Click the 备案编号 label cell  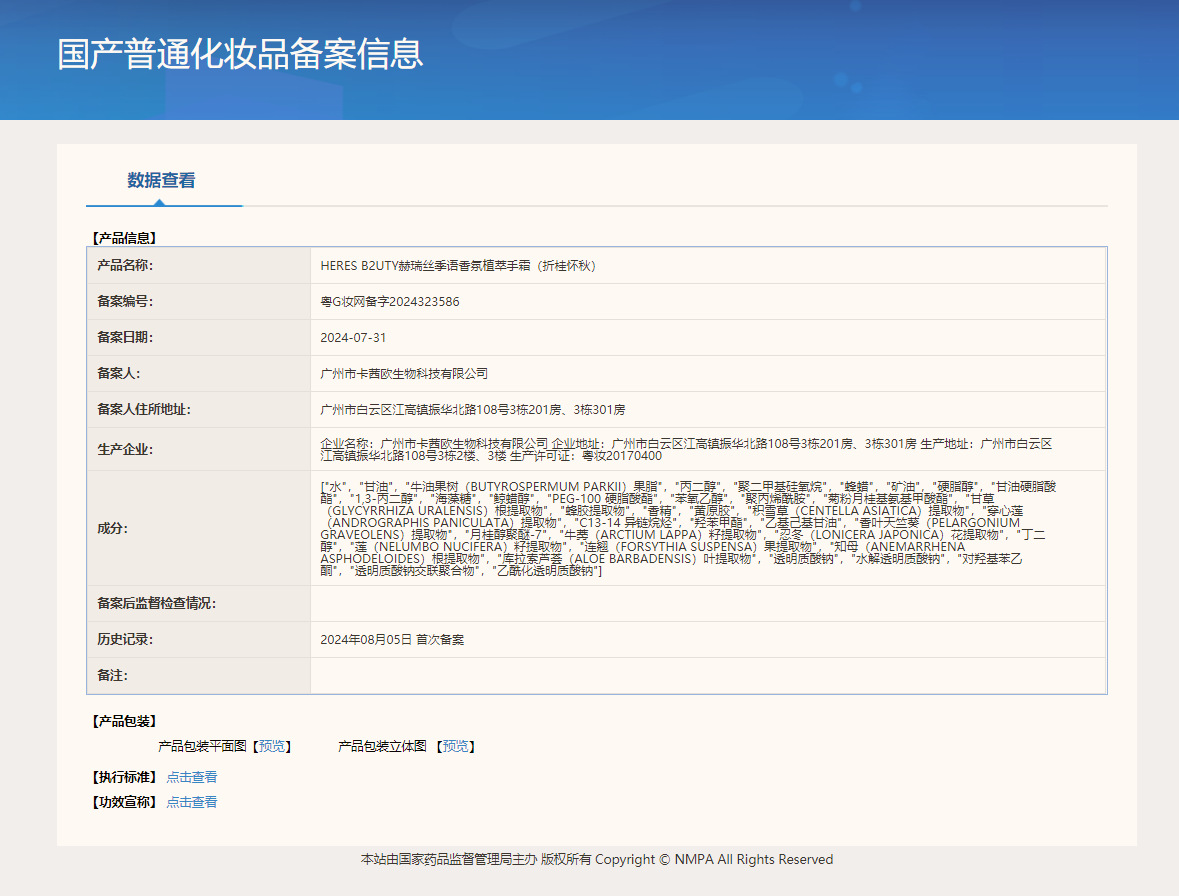click(199, 301)
